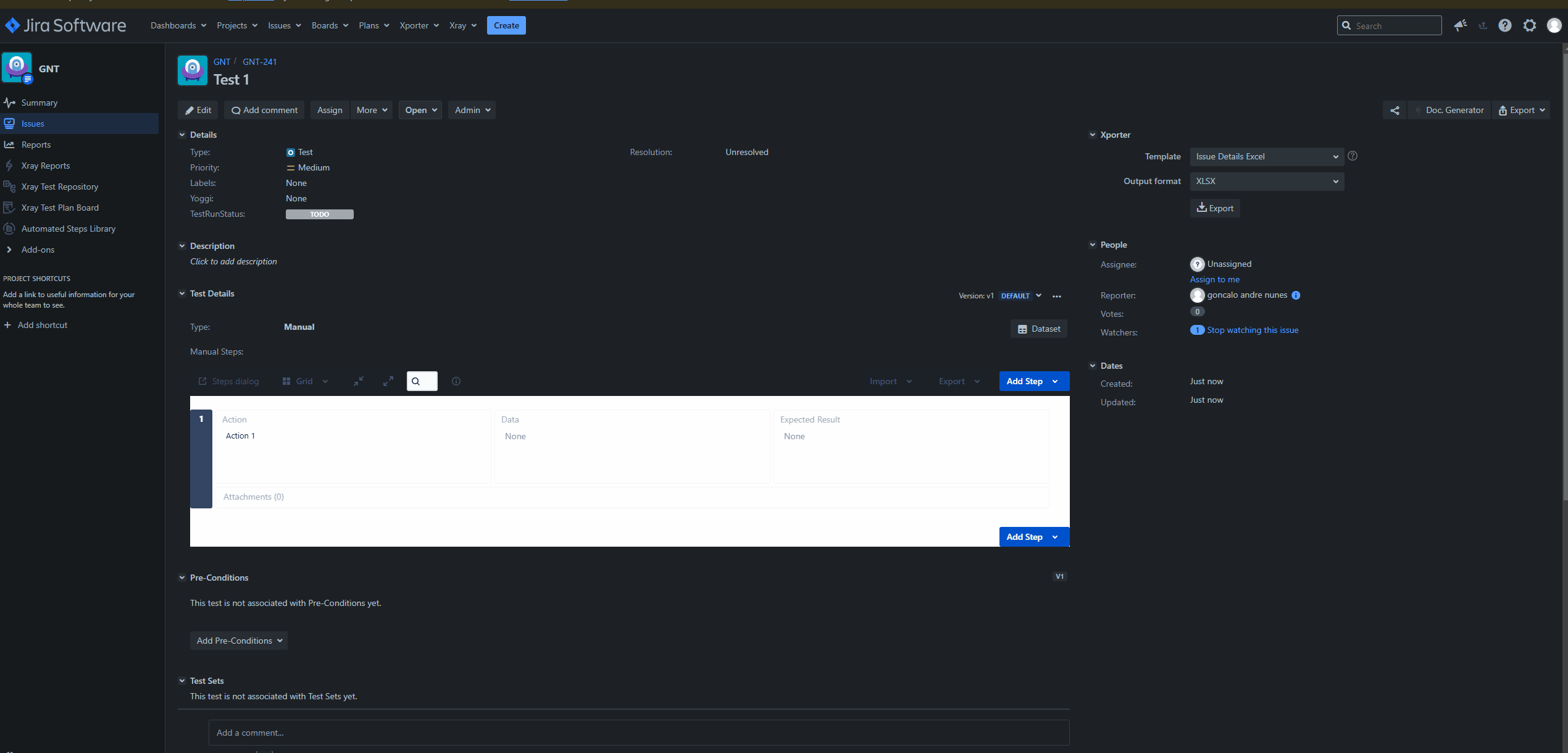Collapse the Xporter panel section
Screen dimensions: 1568x753
1093,135
